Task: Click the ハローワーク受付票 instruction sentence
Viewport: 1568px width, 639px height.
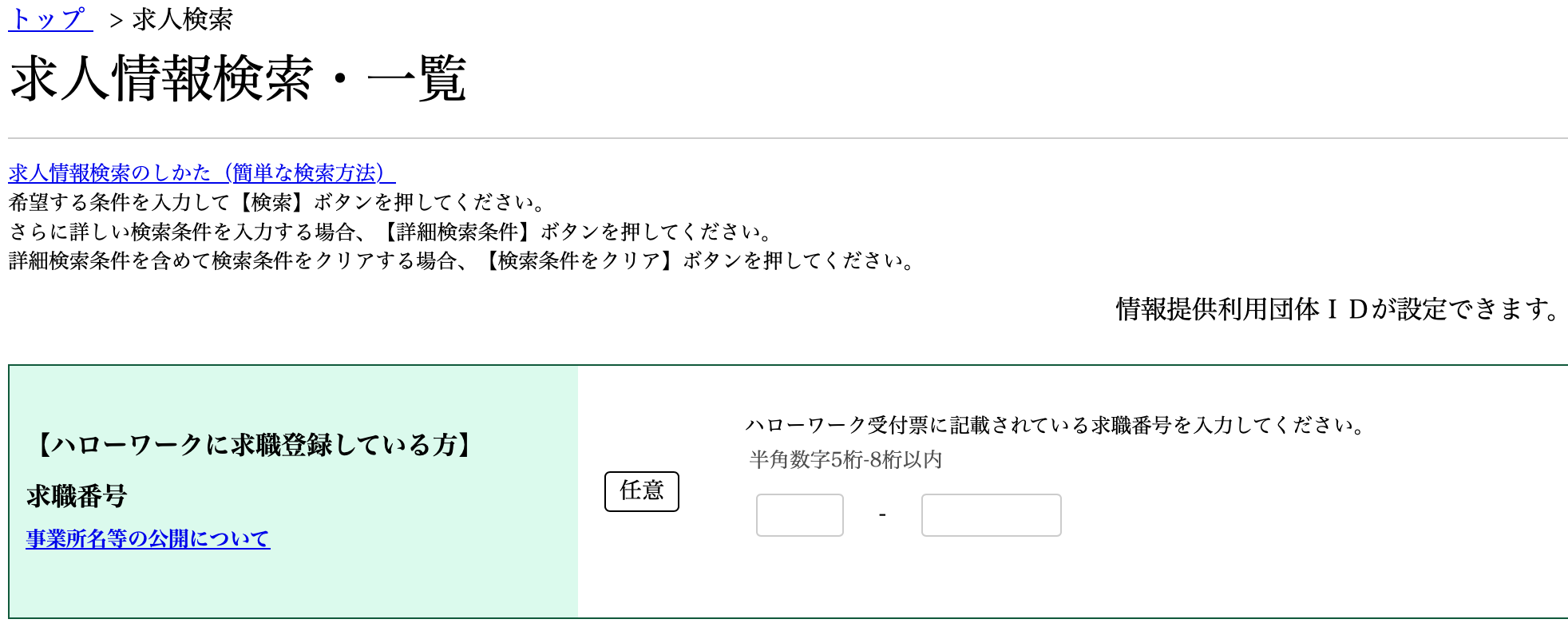Action: click(x=1055, y=425)
